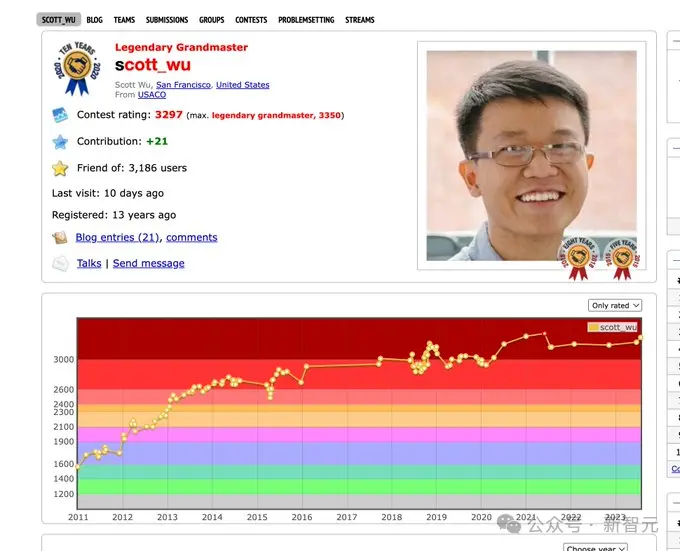
Task: Click the profile photo thumbnail
Action: click(x=532, y=156)
